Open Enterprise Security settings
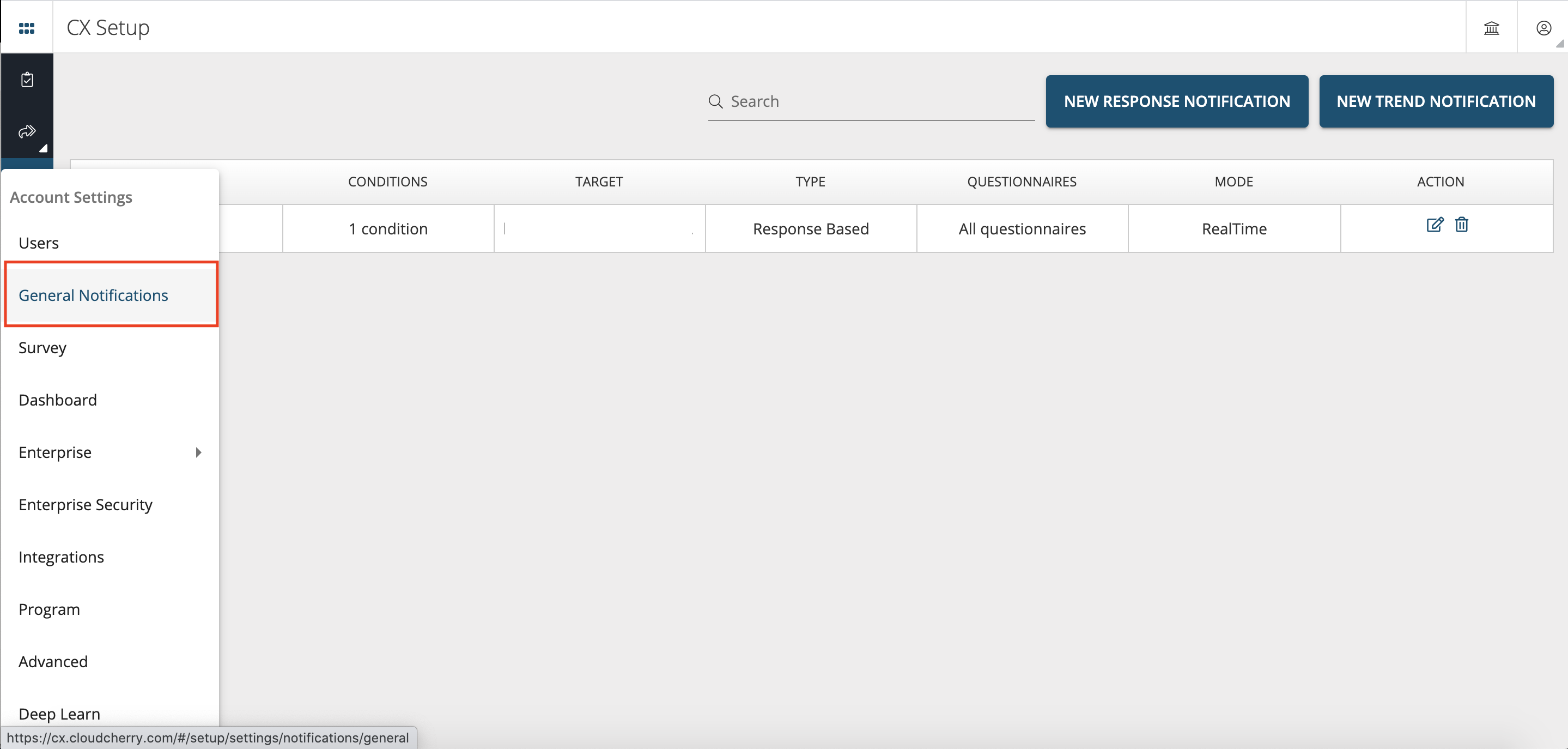This screenshot has width=1568, height=749. coord(110,505)
